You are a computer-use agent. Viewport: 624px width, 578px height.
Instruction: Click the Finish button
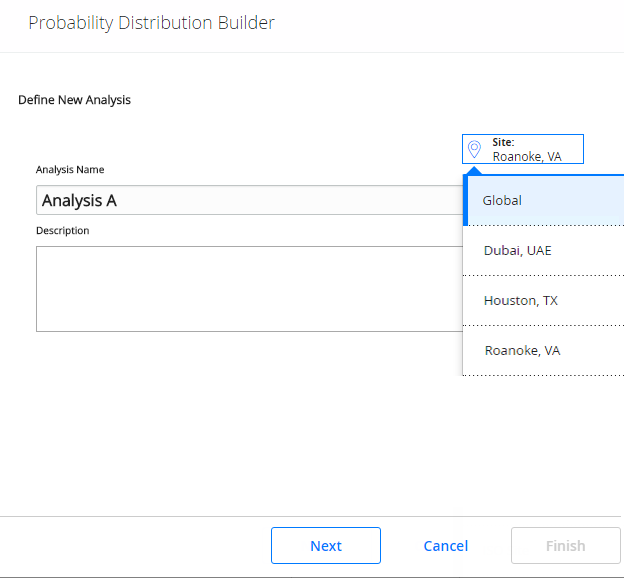[566, 545]
